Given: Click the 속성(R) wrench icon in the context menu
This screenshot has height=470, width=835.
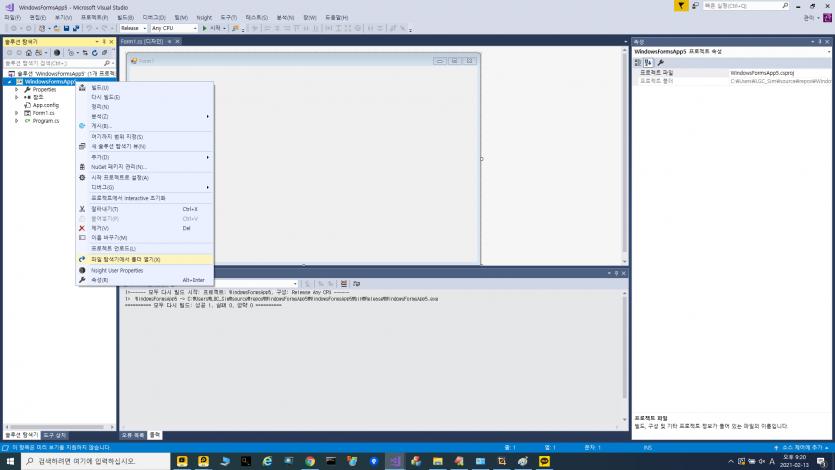Looking at the screenshot, I should click(x=82, y=280).
